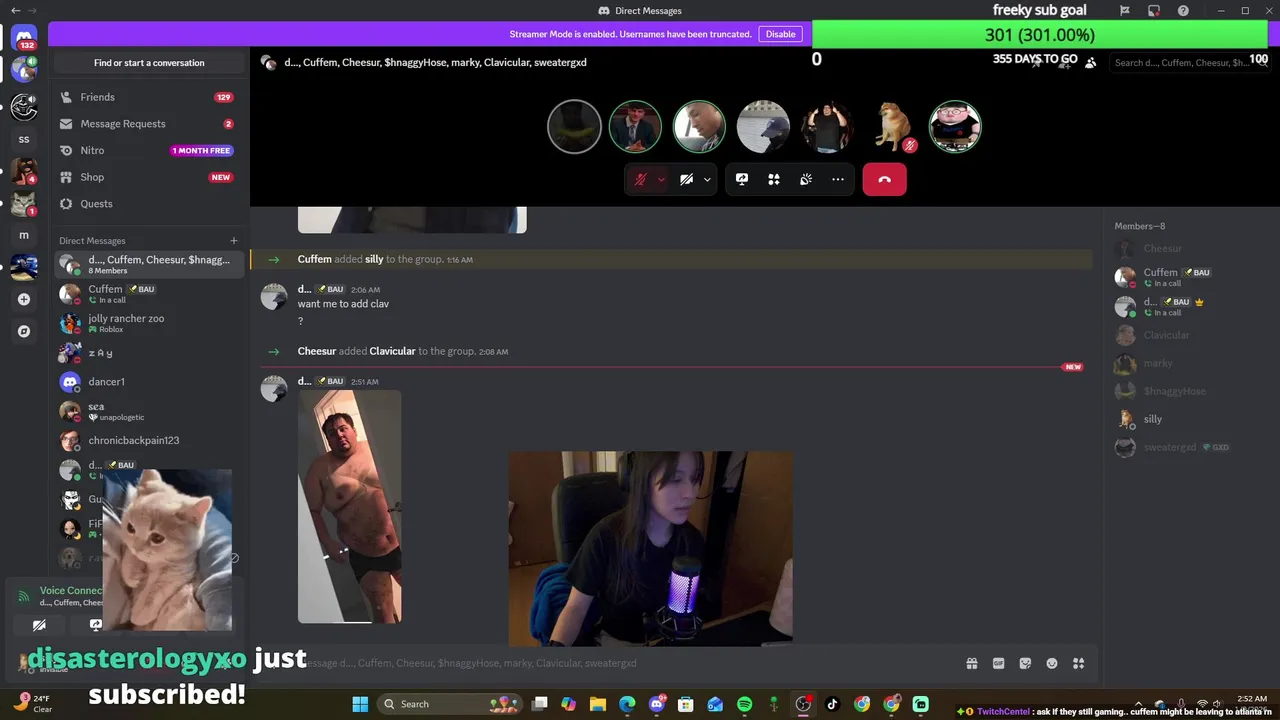Open the Discord inbox icon in title bar
The height and width of the screenshot is (720, 1280).
point(1154,11)
